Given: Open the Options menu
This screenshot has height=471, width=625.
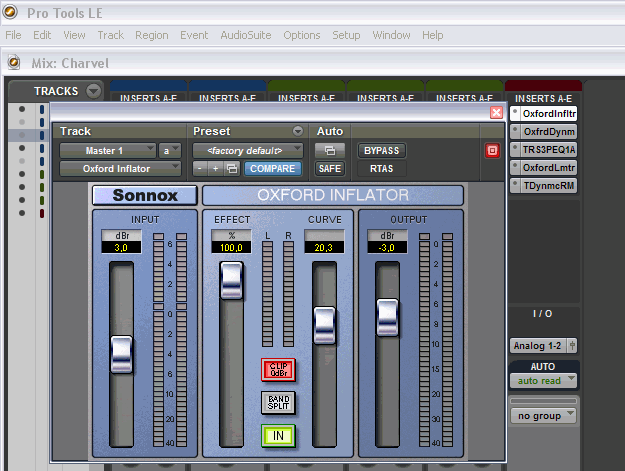Looking at the screenshot, I should click(302, 35).
